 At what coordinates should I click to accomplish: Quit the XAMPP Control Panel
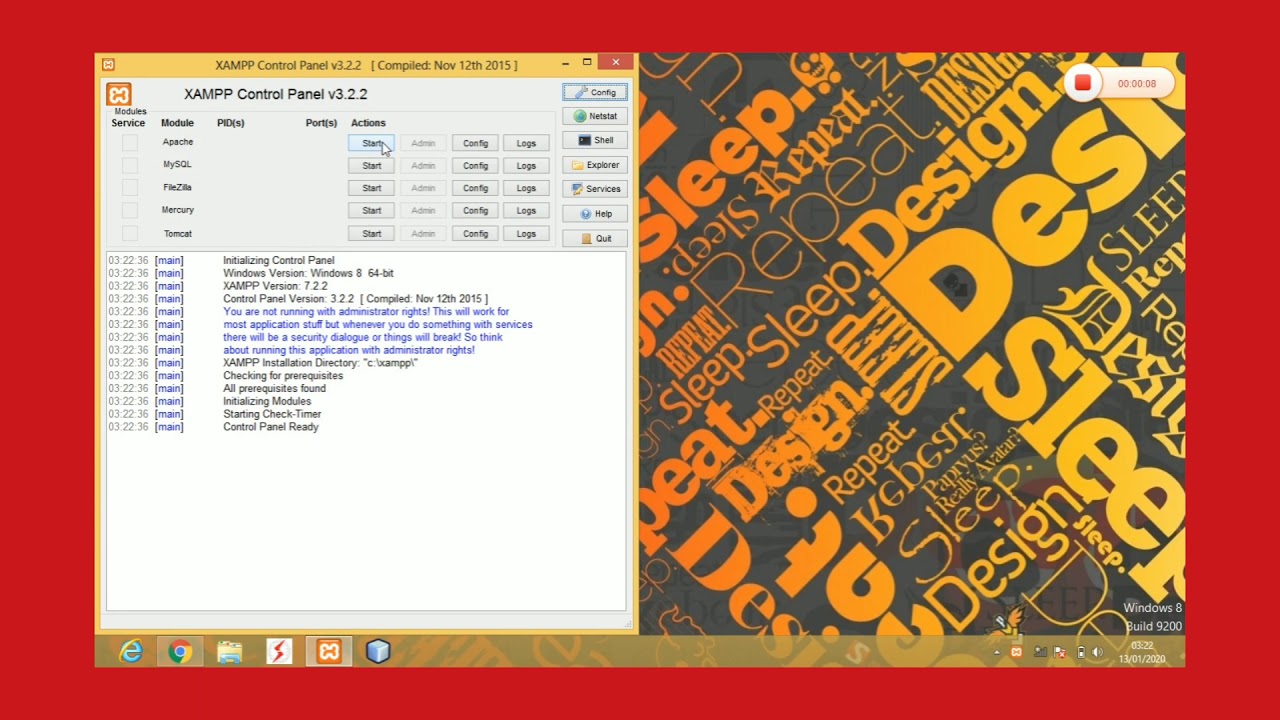pyautogui.click(x=595, y=238)
